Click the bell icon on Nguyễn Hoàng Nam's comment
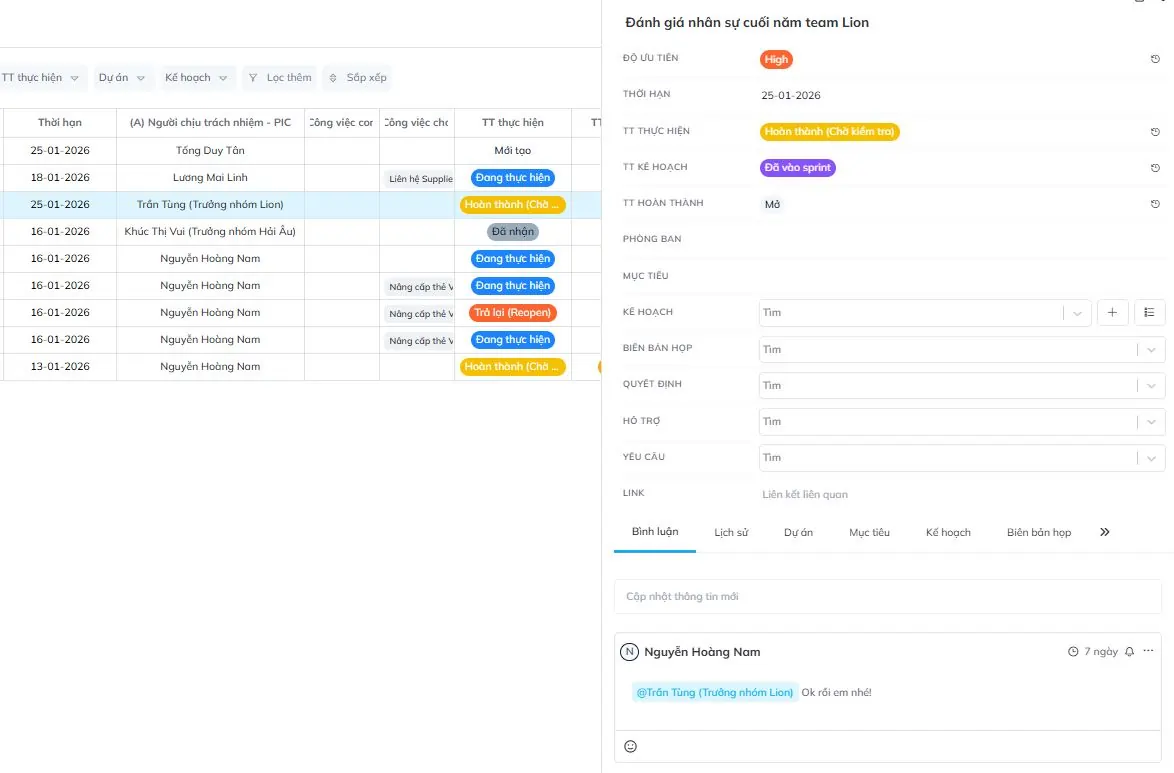The height and width of the screenshot is (773, 1174). [1129, 652]
